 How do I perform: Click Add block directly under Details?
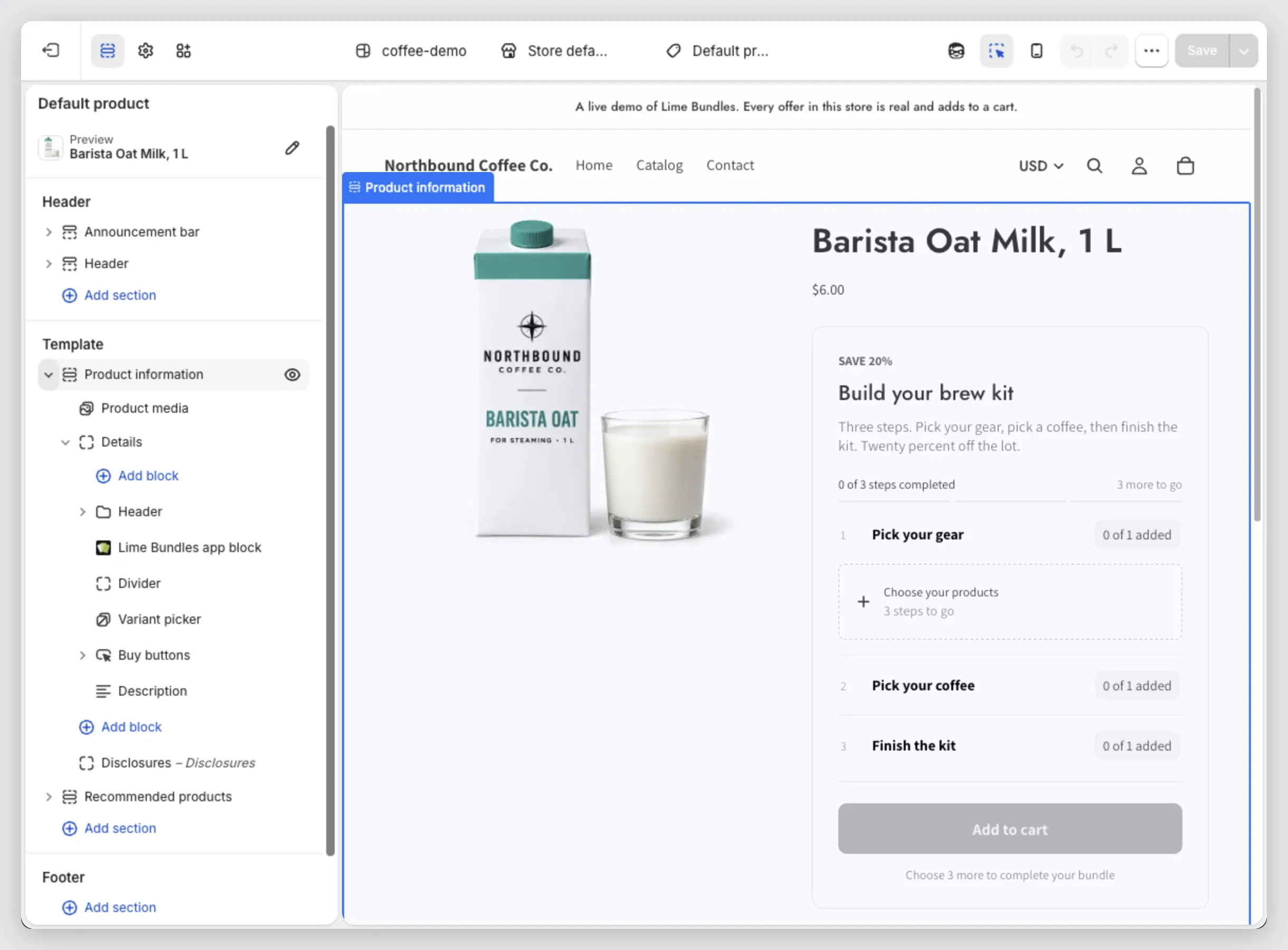(x=137, y=476)
